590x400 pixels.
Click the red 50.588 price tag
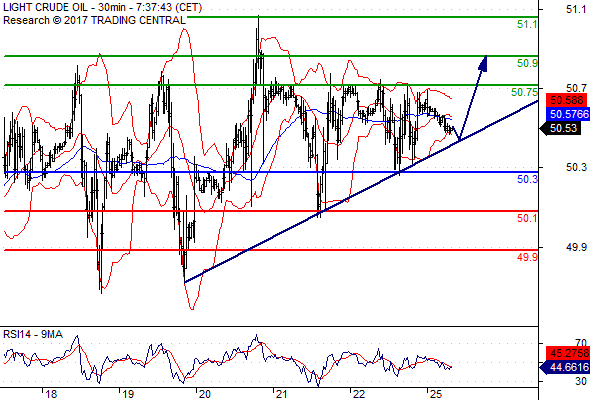click(566, 100)
